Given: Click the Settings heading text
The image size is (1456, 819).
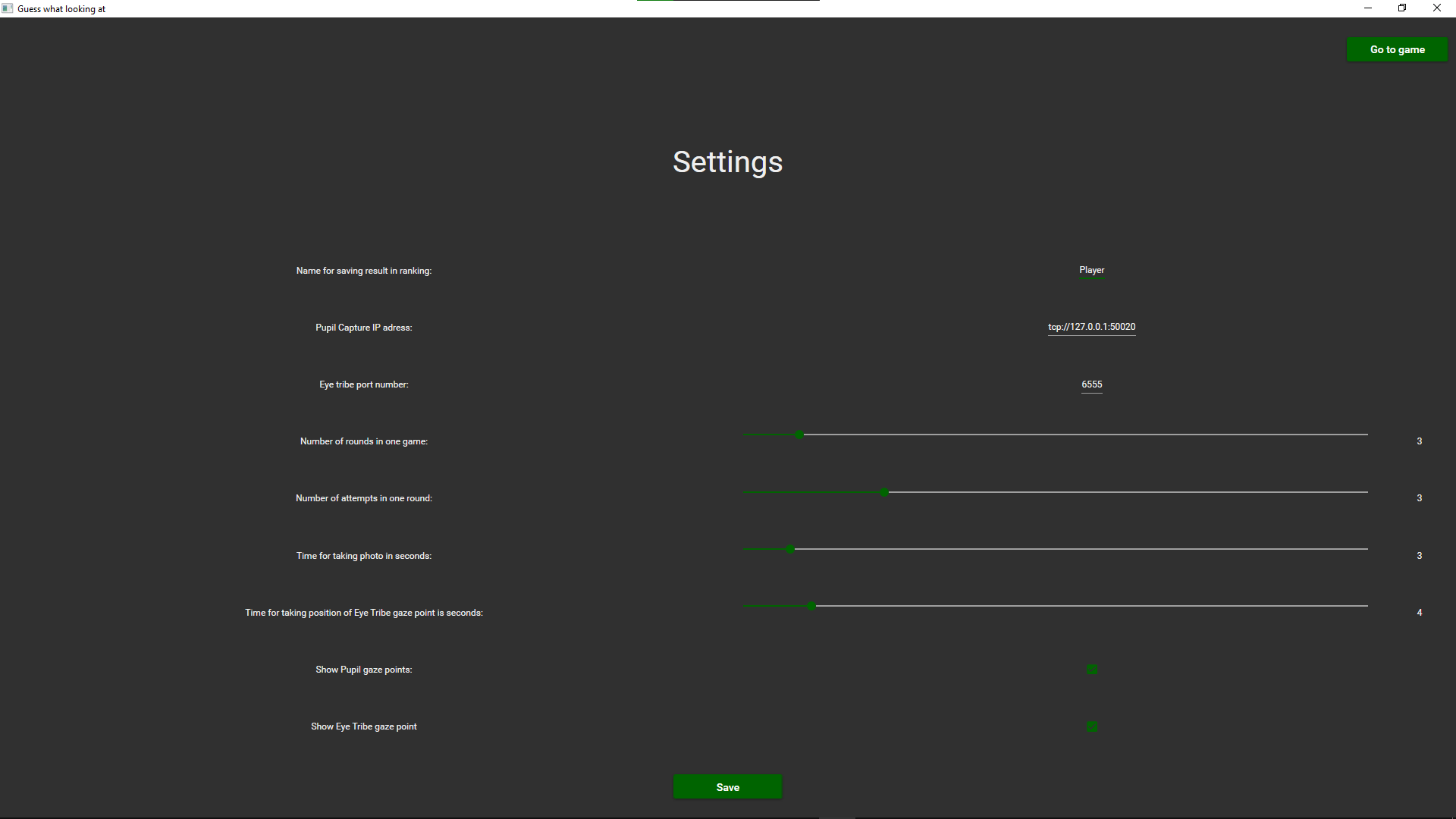Looking at the screenshot, I should [x=727, y=162].
